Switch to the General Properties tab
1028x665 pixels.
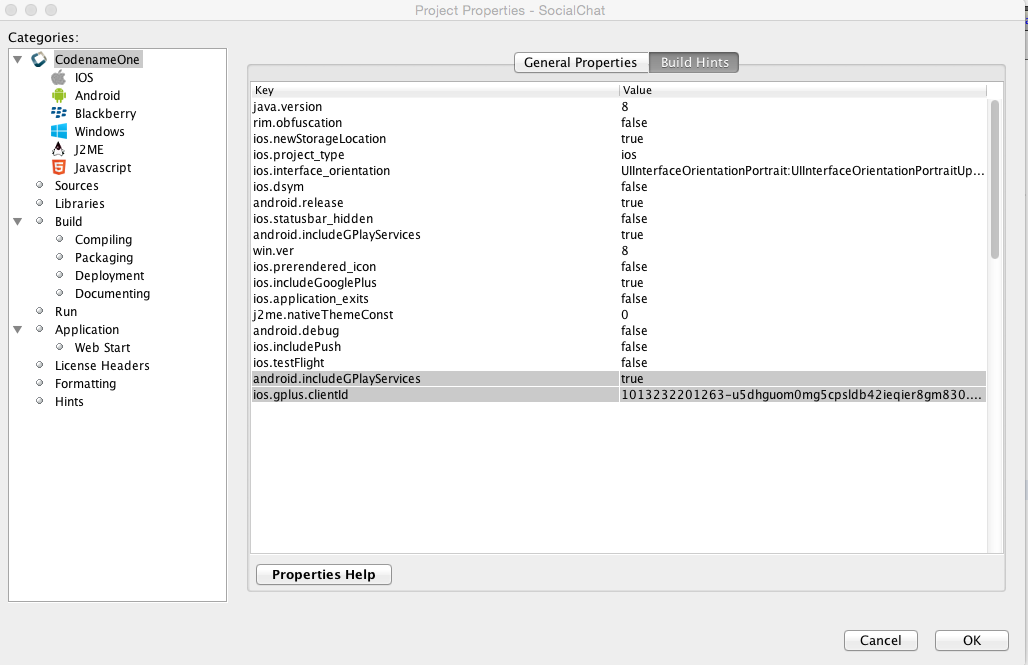click(580, 63)
